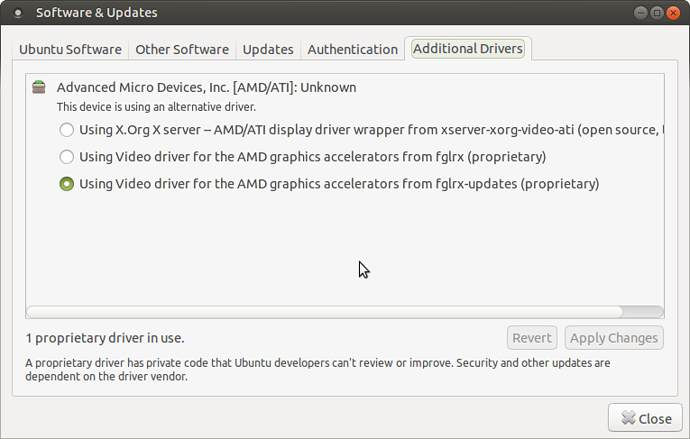Select the fglrx proprietary driver option
This screenshot has height=439, width=690.
click(x=66, y=157)
